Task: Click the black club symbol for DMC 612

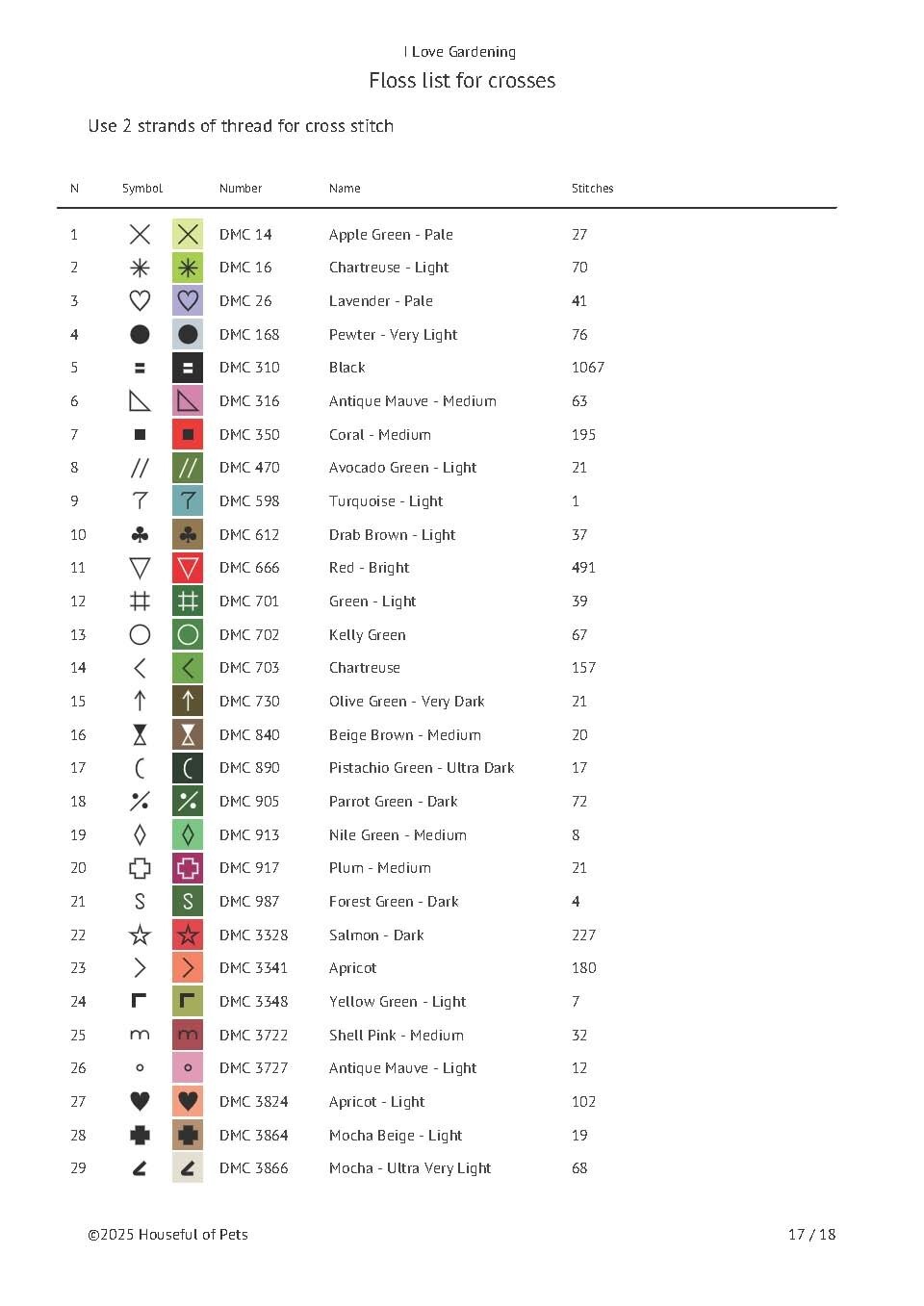Action: point(140,534)
